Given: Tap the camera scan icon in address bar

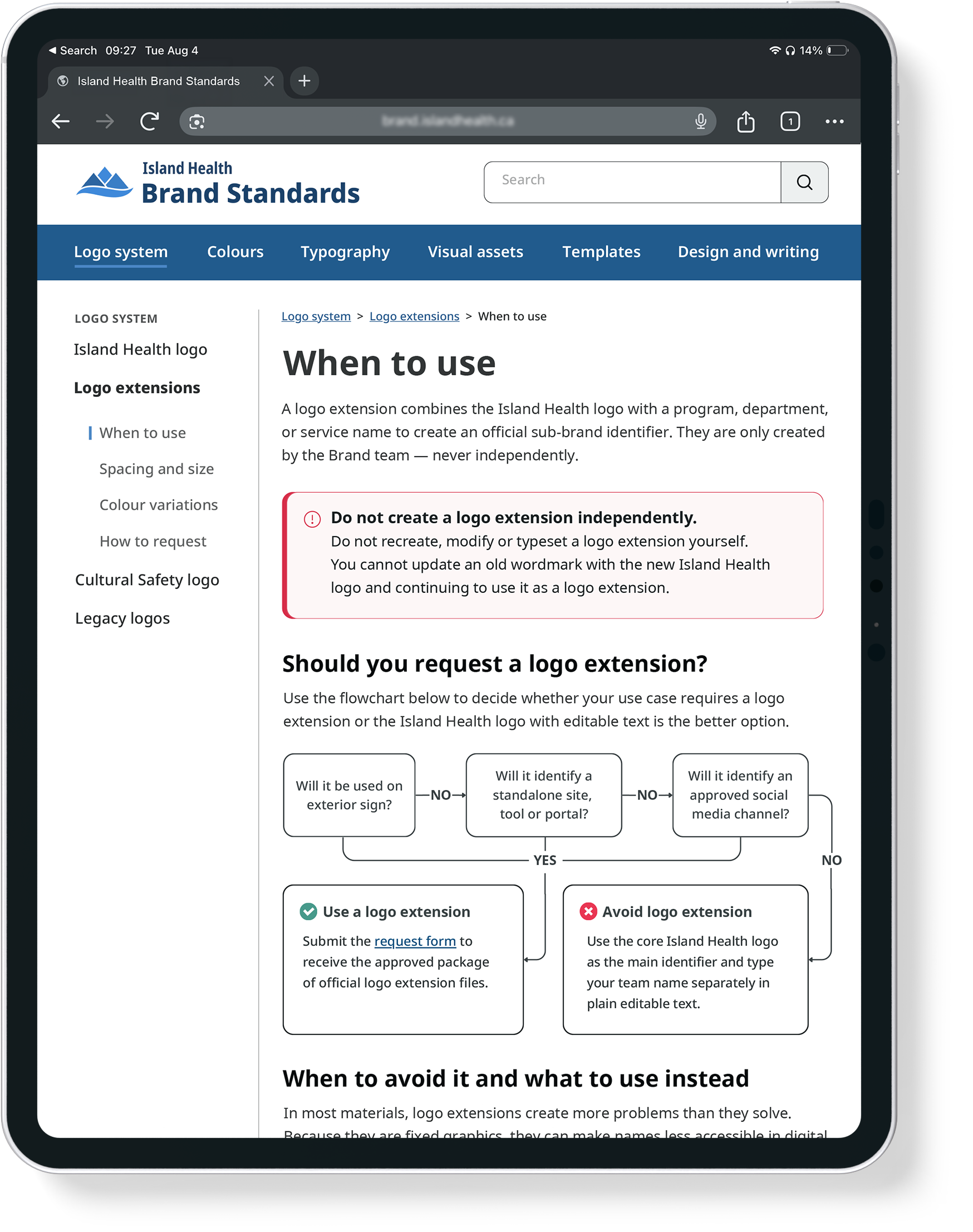Looking at the screenshot, I should (196, 121).
